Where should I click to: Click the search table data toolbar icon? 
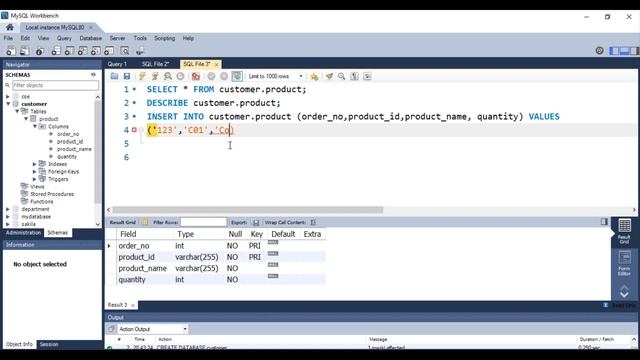coord(125,51)
